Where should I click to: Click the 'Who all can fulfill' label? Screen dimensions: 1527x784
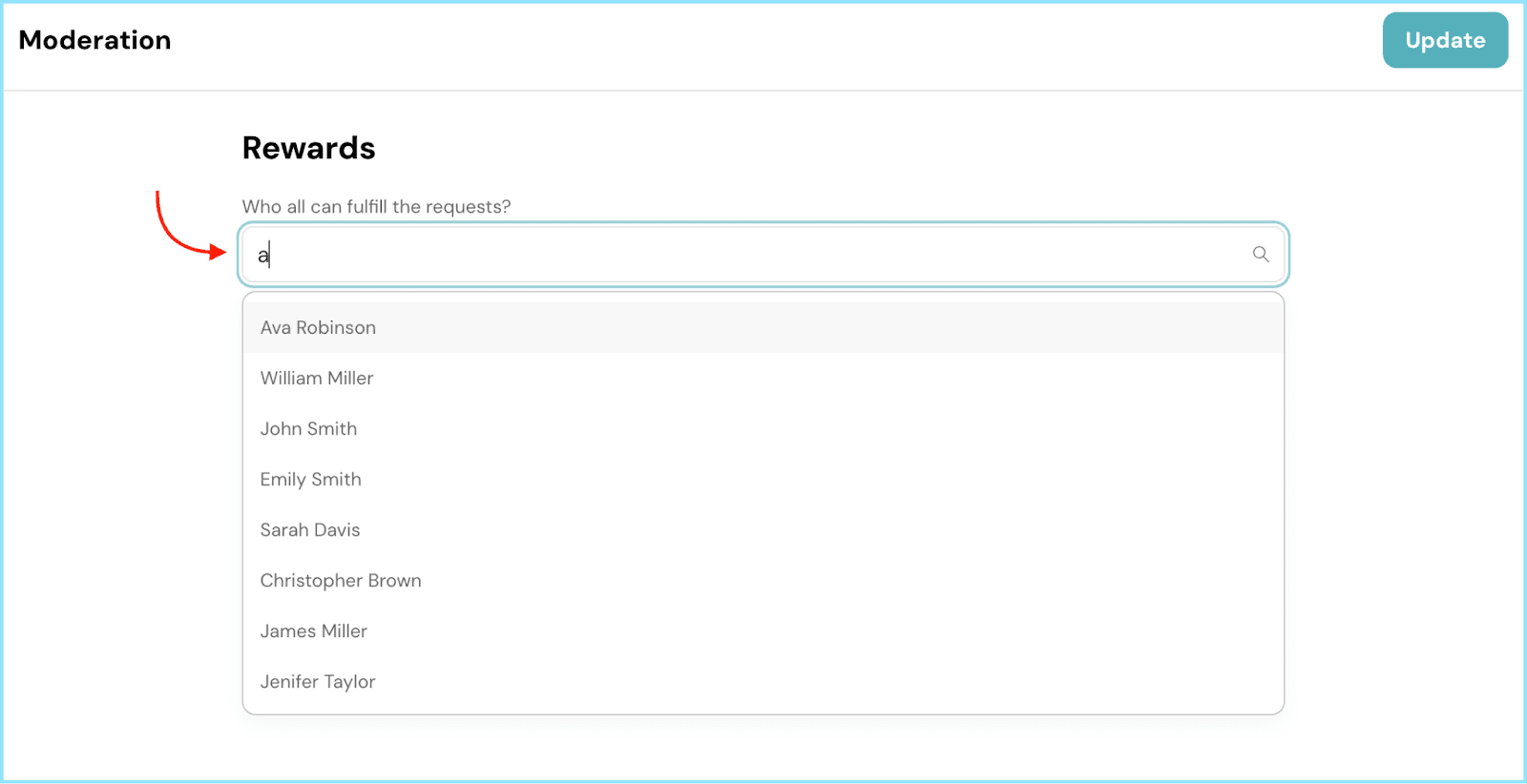click(376, 206)
